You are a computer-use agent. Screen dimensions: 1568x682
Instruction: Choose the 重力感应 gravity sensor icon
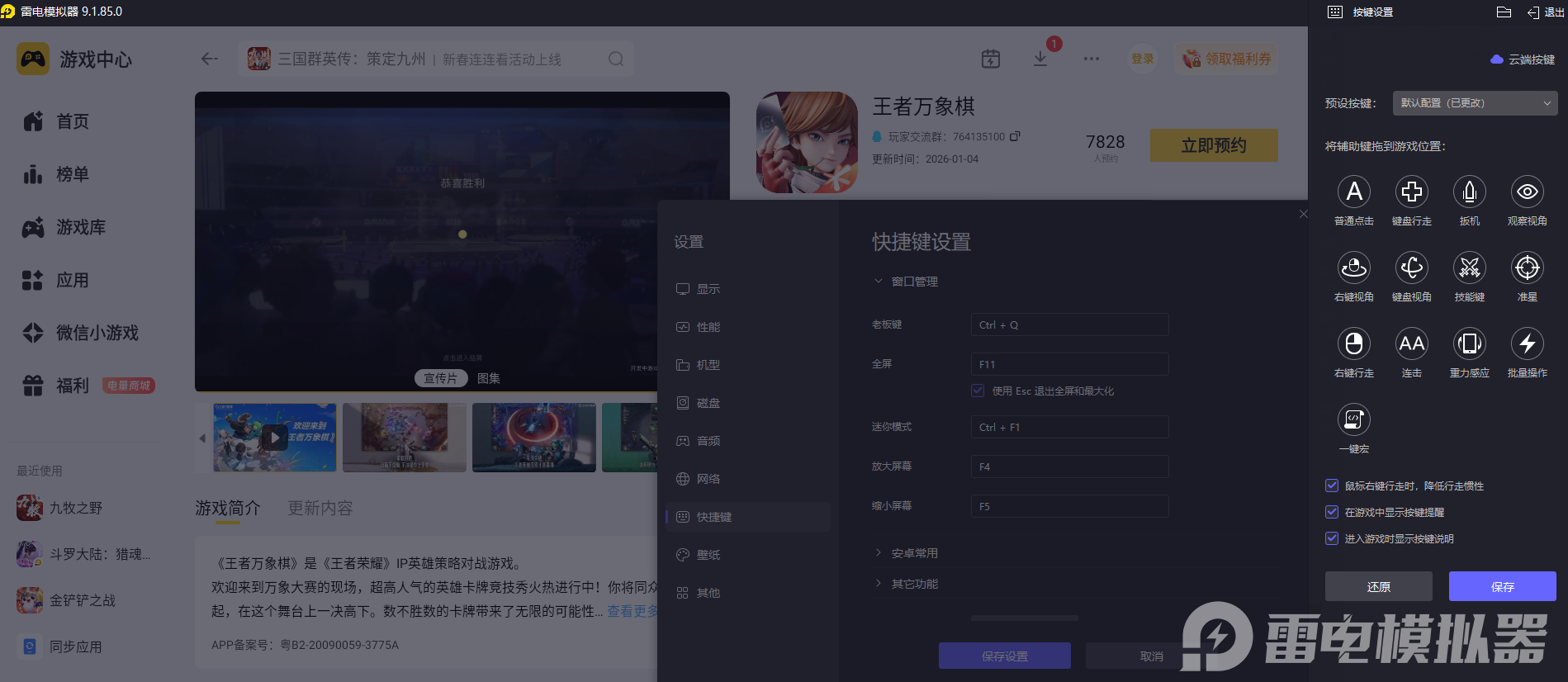point(1470,343)
